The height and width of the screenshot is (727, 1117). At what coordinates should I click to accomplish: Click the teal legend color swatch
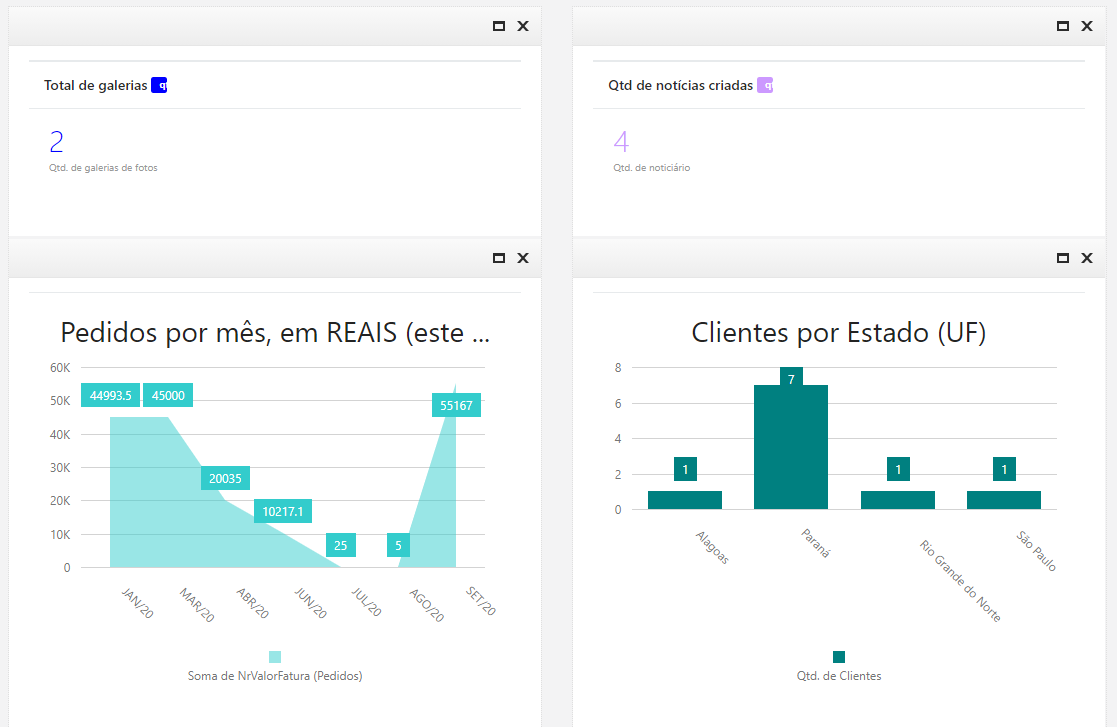[837, 658]
